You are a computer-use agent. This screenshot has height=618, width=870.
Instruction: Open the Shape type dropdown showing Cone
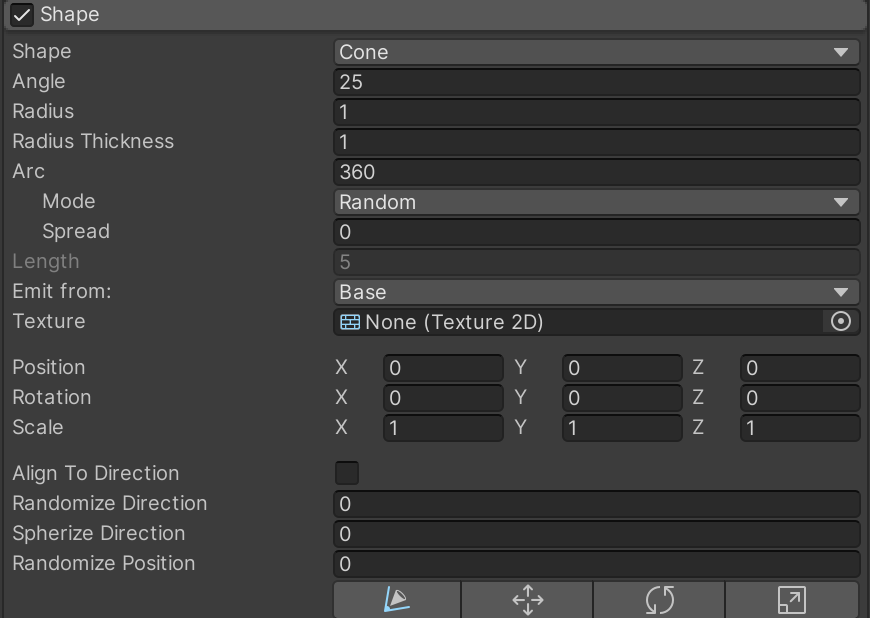pos(596,52)
